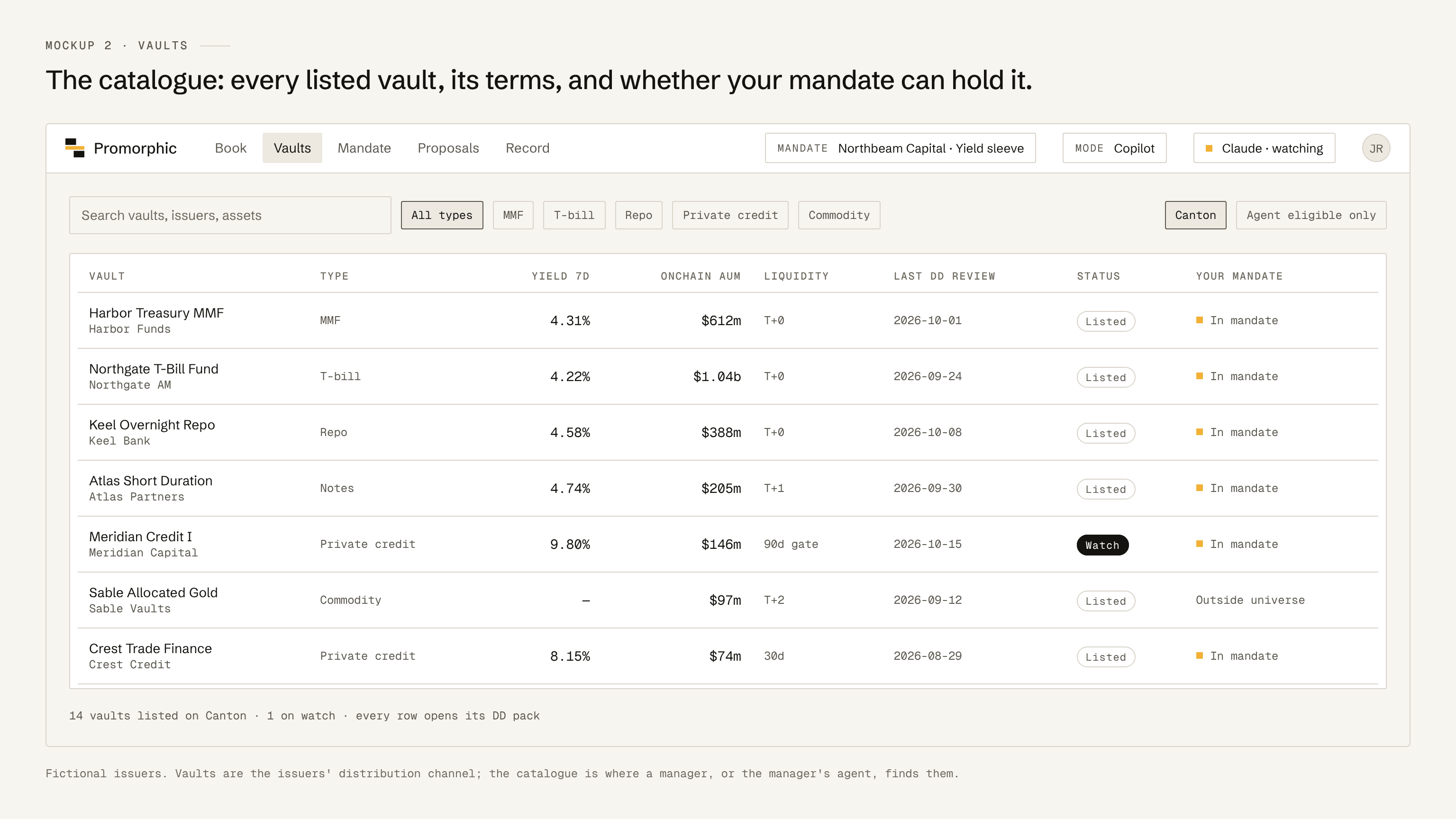Switch to the Vaults tab
Image resolution: width=1456 pixels, height=819 pixels.
coord(292,148)
